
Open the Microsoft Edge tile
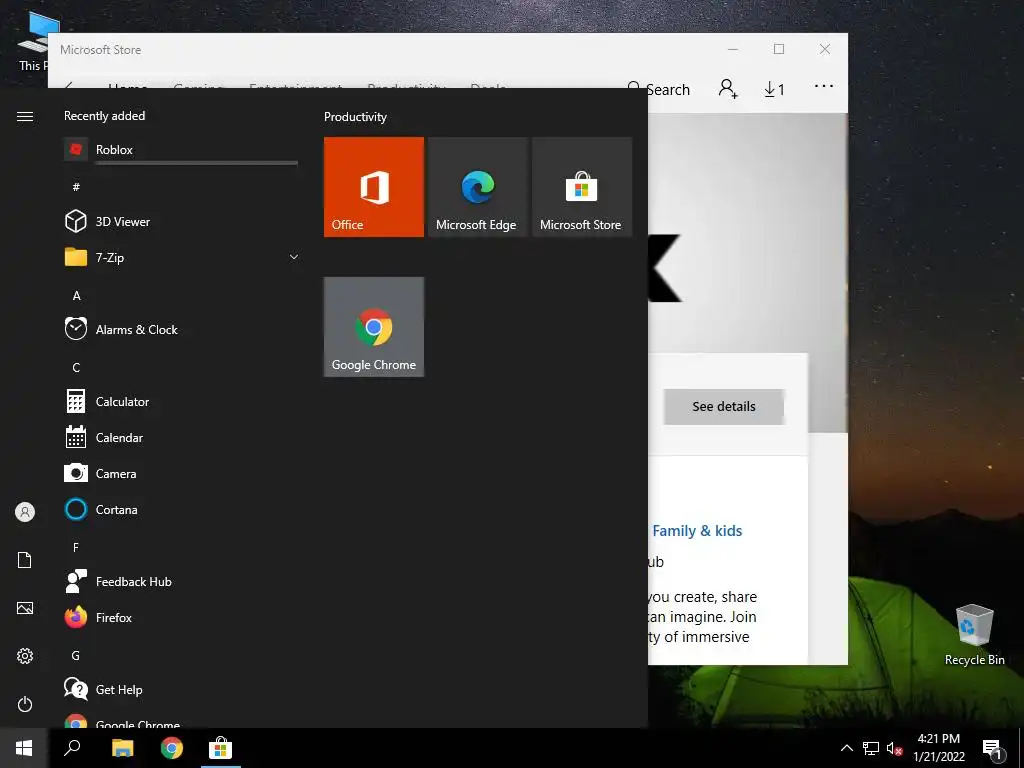(477, 187)
